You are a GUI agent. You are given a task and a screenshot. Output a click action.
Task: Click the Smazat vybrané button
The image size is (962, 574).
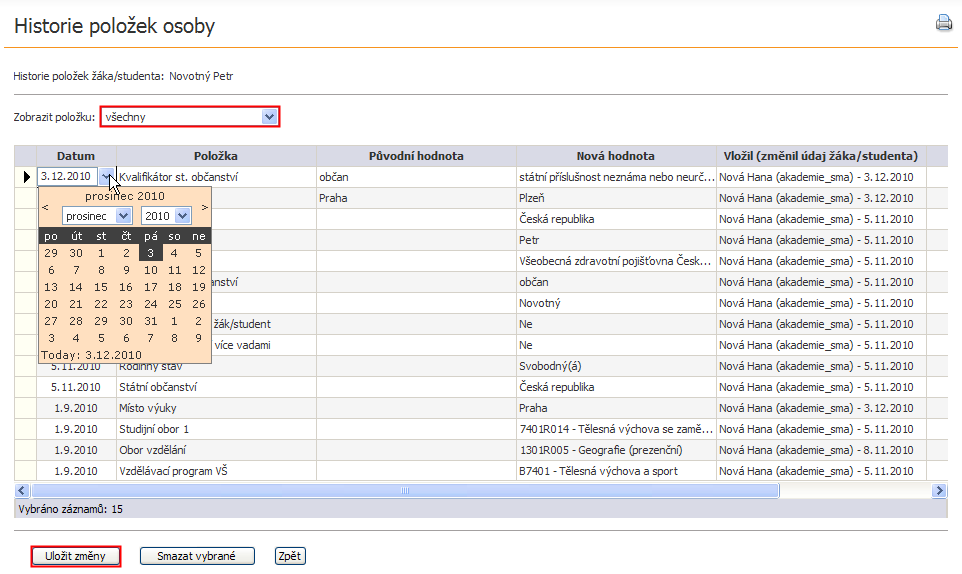[x=196, y=556]
